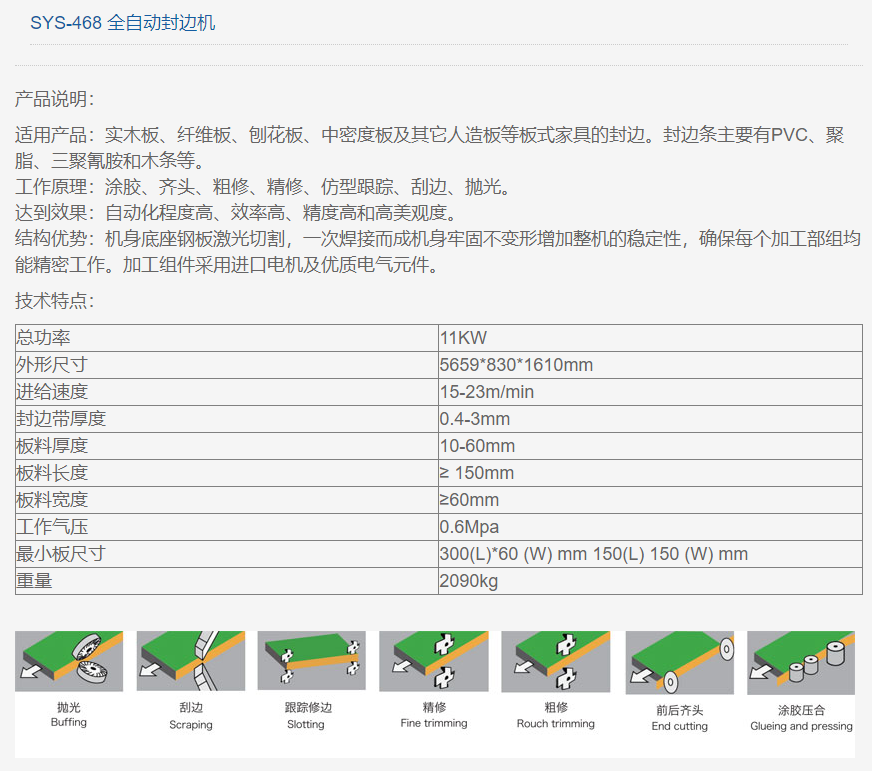Open the 抛光 Buffing process image
Screen dimensions: 872x771
[x=69, y=661]
